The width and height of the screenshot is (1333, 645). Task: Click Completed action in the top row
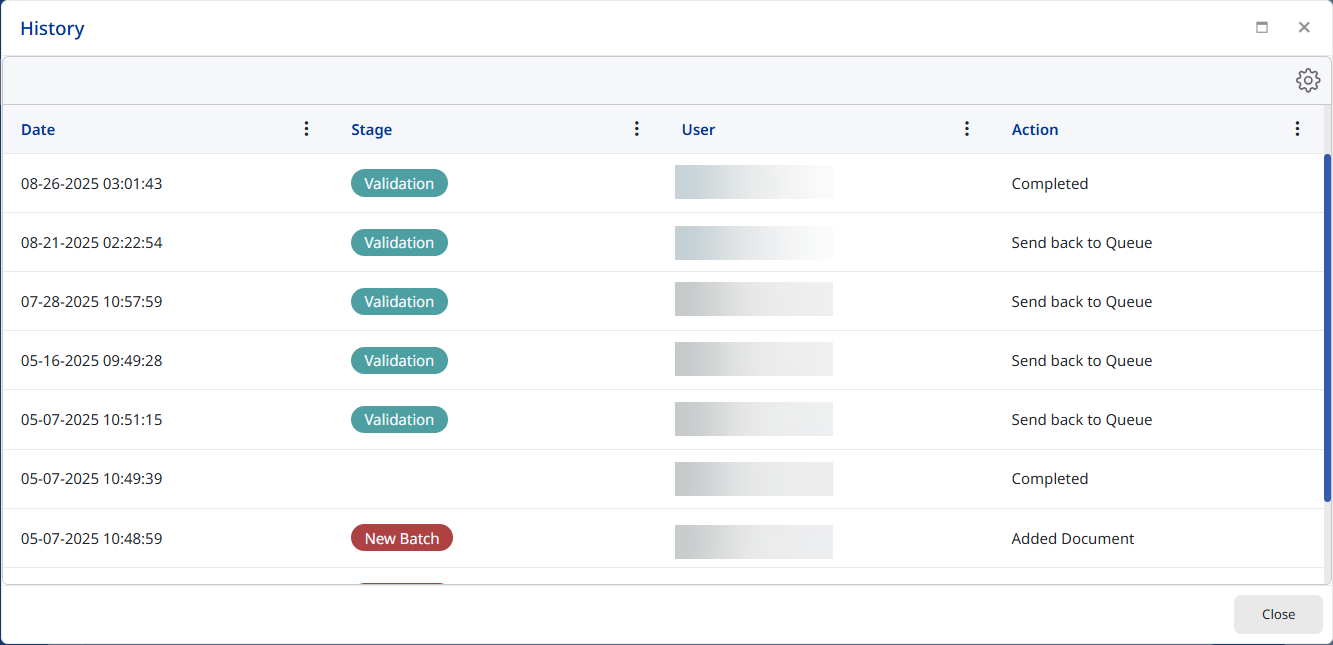coord(1049,184)
